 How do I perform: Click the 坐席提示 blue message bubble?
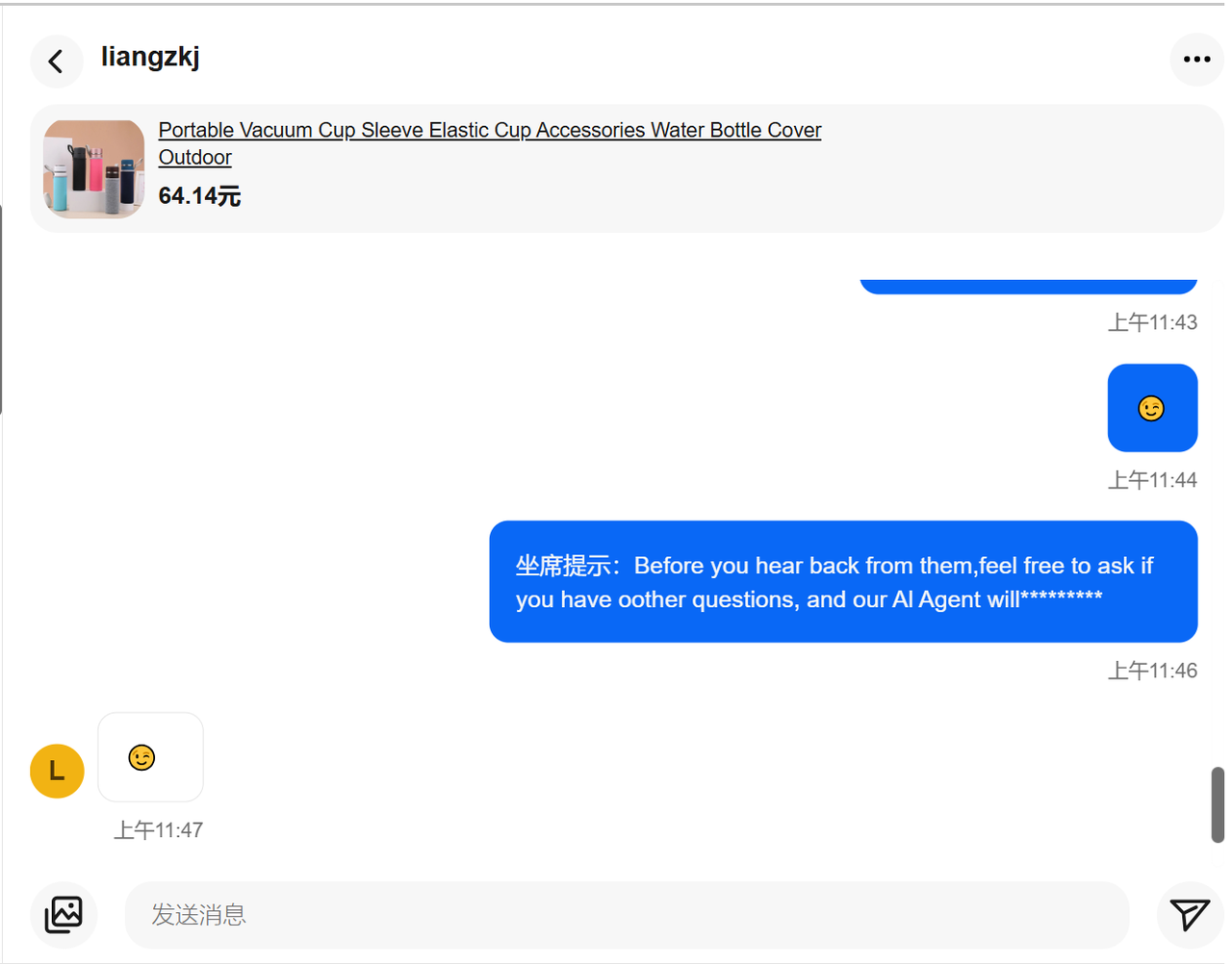tap(842, 582)
